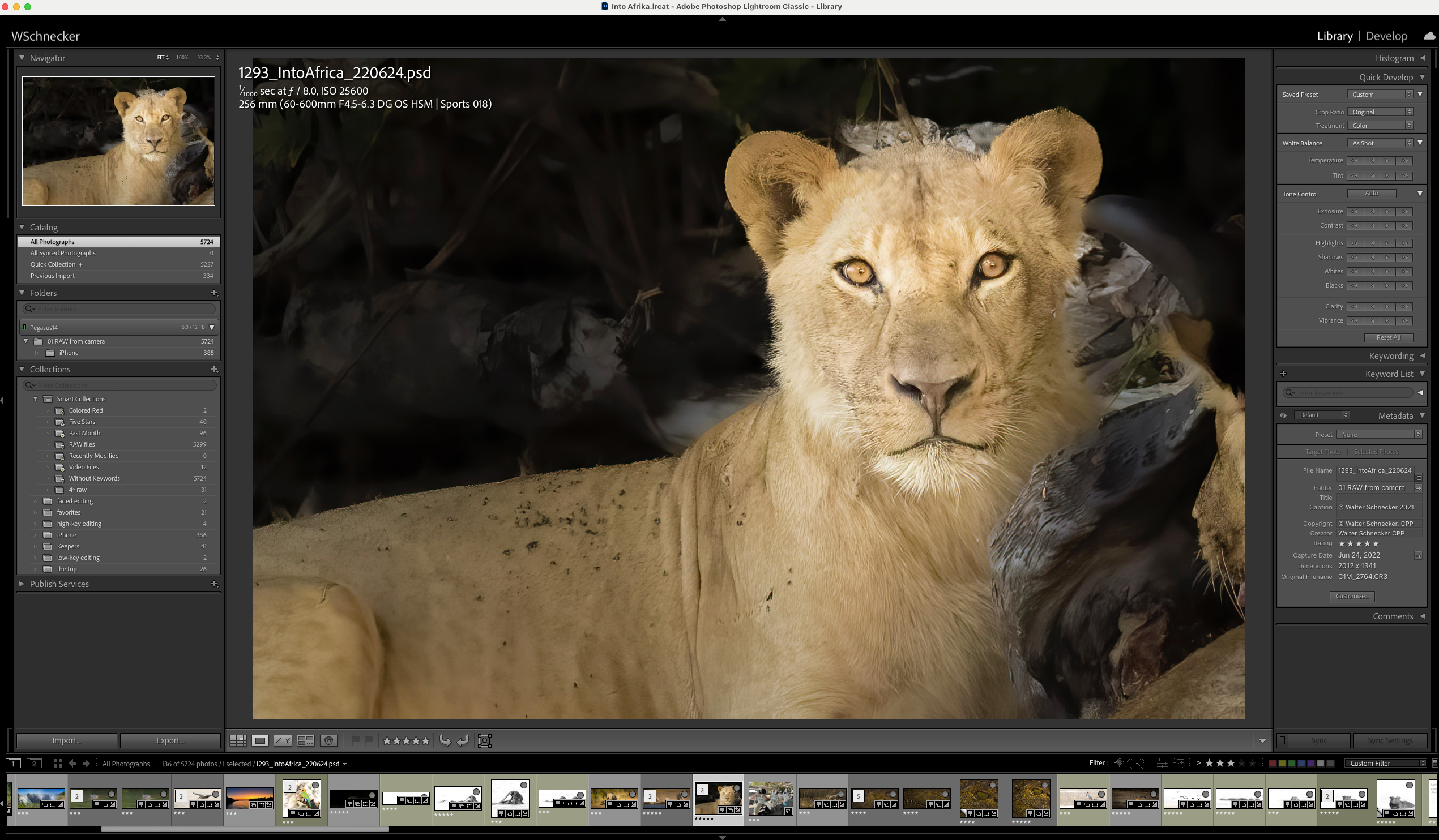Toggle metadata eye visibility icon
1439x840 pixels.
coord(1283,415)
